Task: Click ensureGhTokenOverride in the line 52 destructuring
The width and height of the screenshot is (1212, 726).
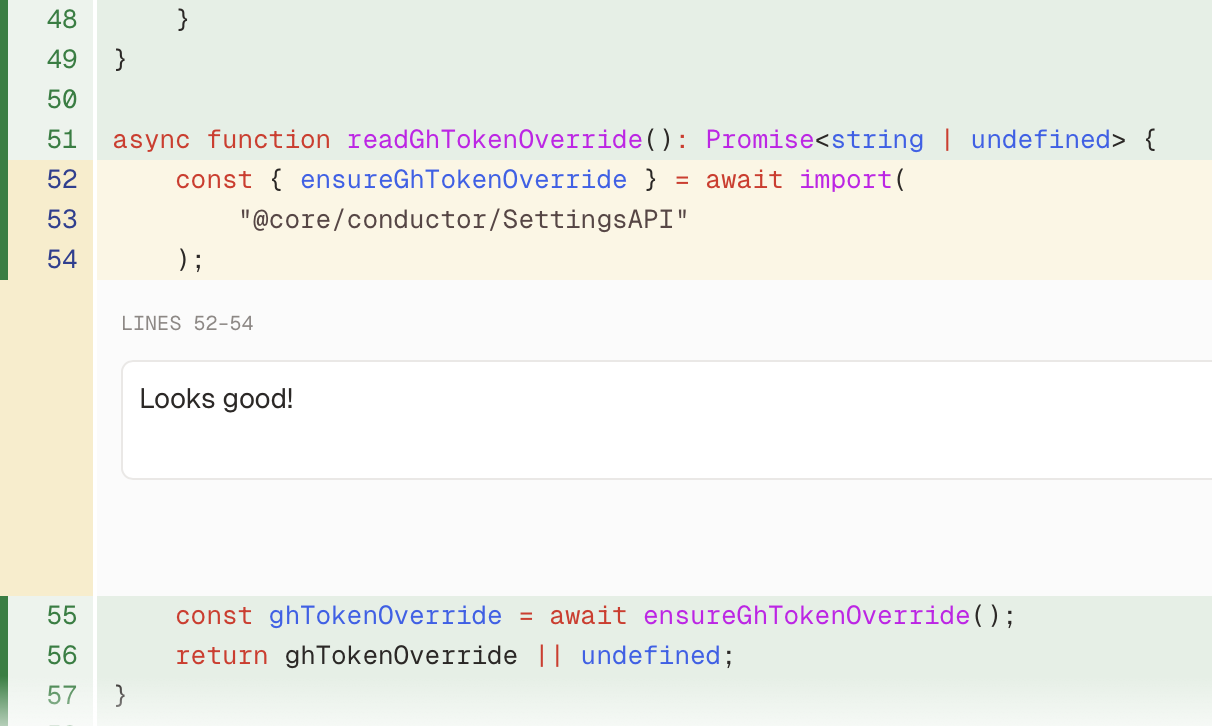Action: [x=464, y=179]
